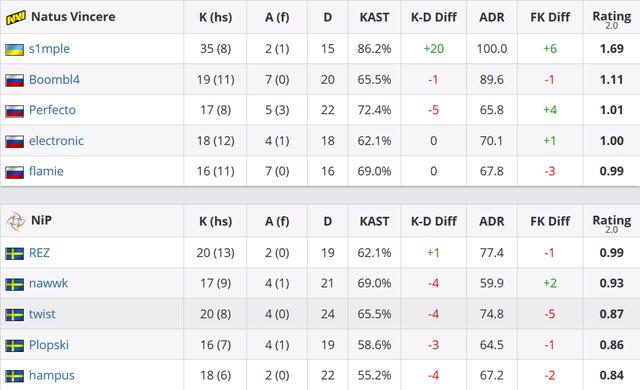Click the Swedish flag beside hampus
Image resolution: width=640 pixels, height=390 pixels.
15,376
